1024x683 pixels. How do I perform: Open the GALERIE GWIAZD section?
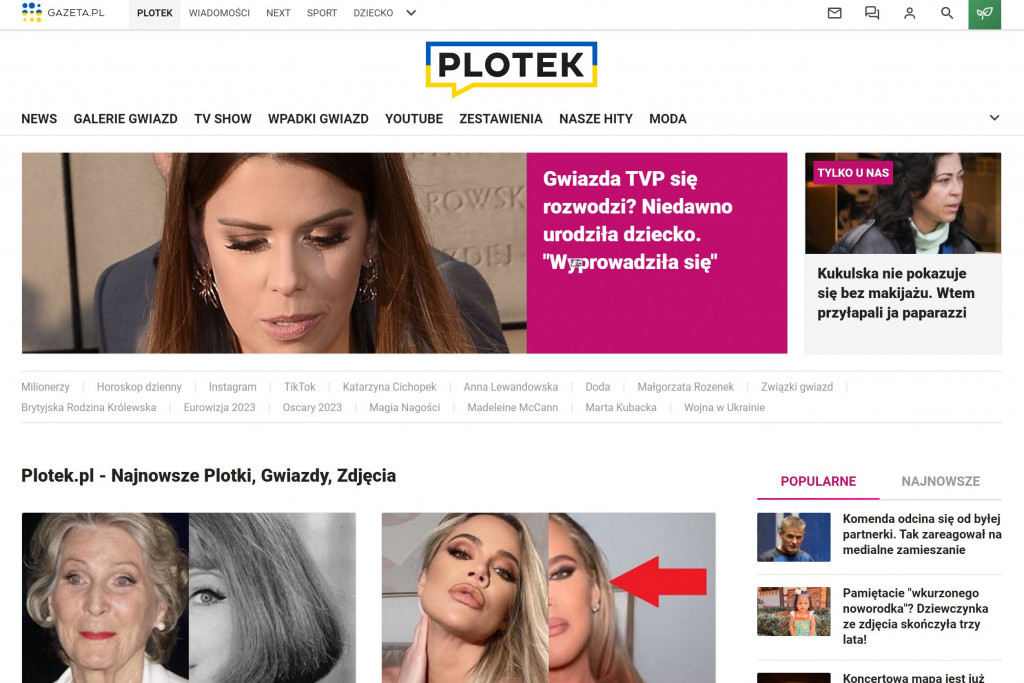(125, 119)
